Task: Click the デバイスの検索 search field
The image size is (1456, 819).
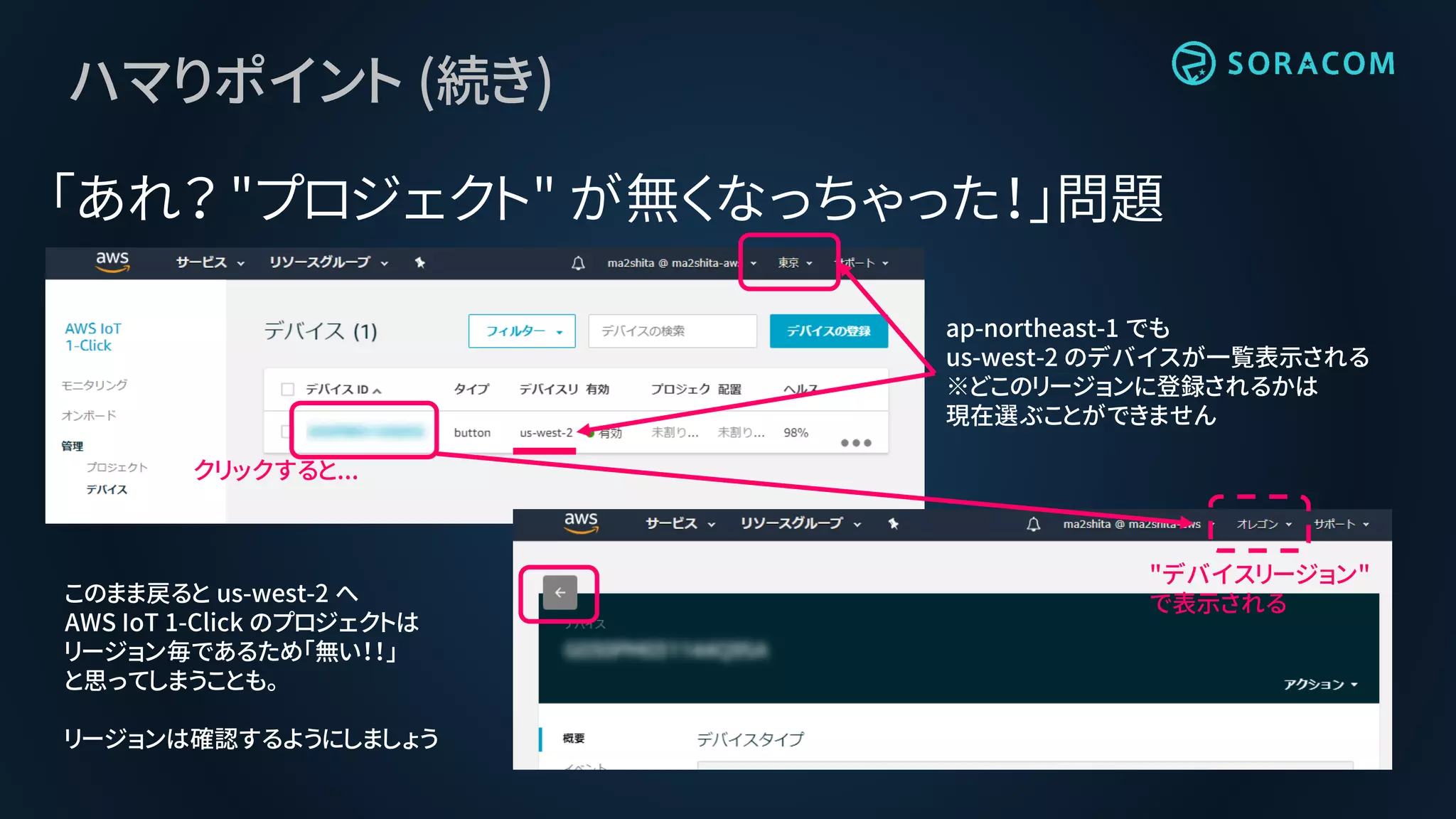Action: click(x=673, y=331)
